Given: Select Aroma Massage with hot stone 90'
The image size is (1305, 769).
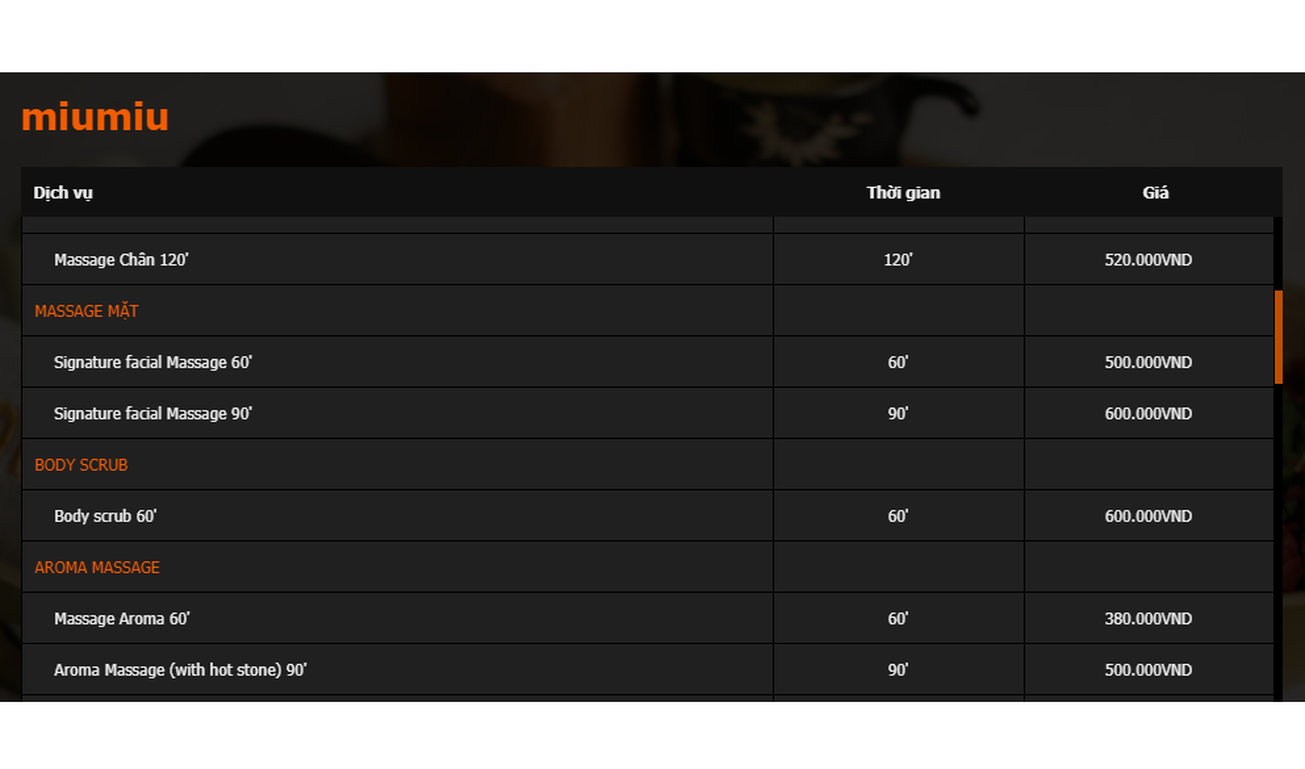Looking at the screenshot, I should [180, 670].
